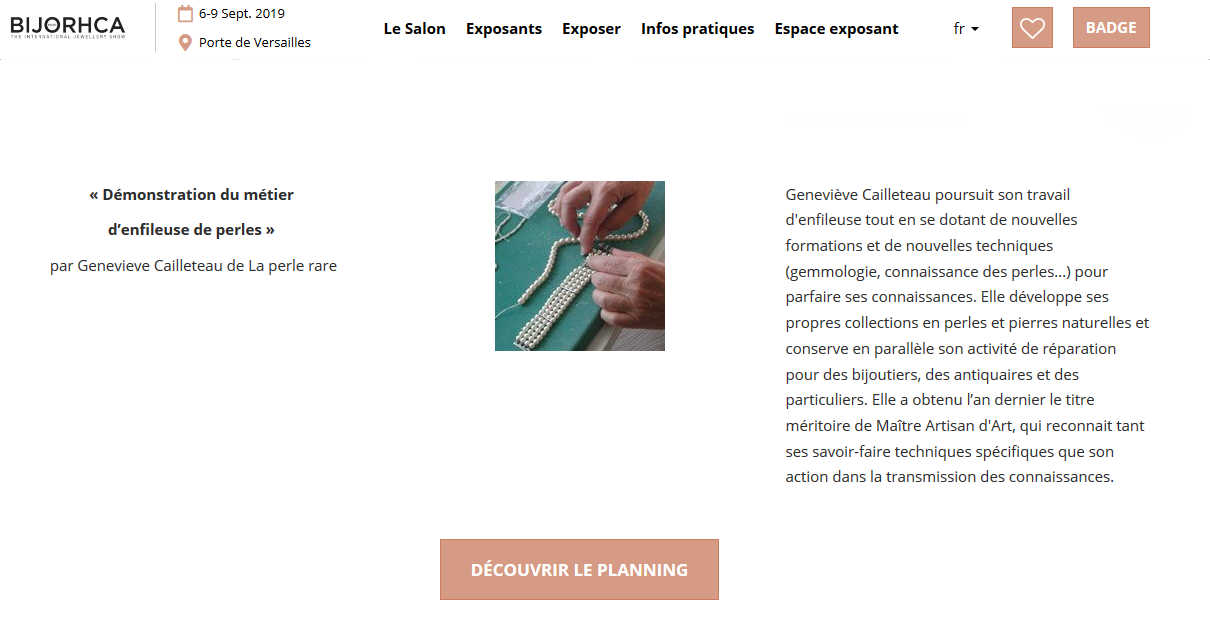Open favorites with the heart icon
The height and width of the screenshot is (629, 1210).
coord(1032,28)
